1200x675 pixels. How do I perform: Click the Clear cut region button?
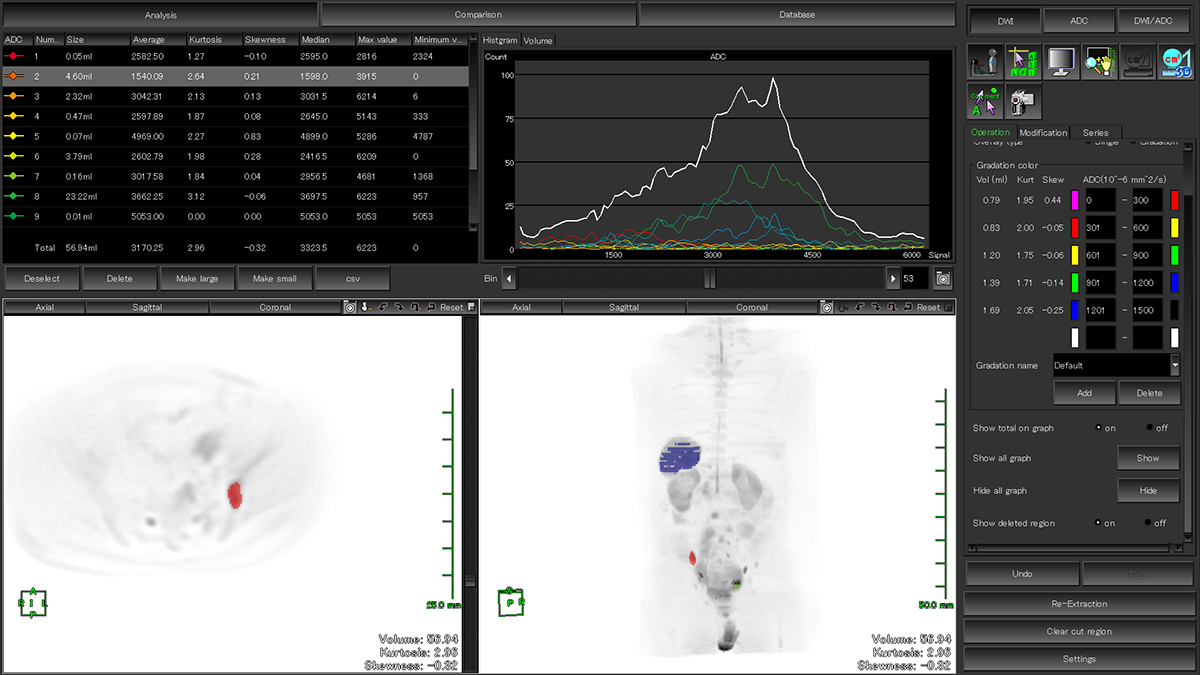[x=1079, y=631]
